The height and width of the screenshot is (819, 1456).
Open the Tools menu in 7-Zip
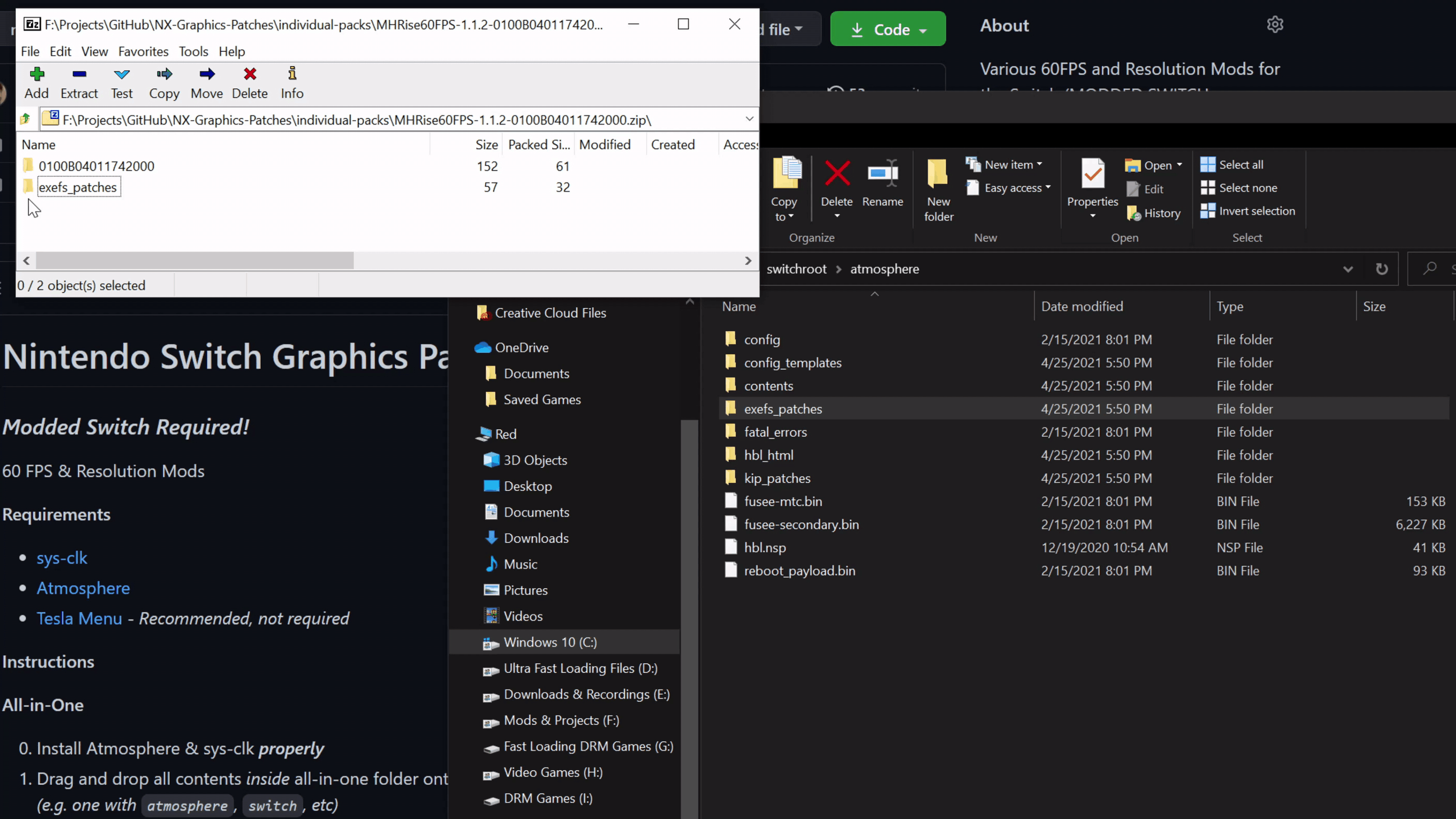[x=193, y=51]
